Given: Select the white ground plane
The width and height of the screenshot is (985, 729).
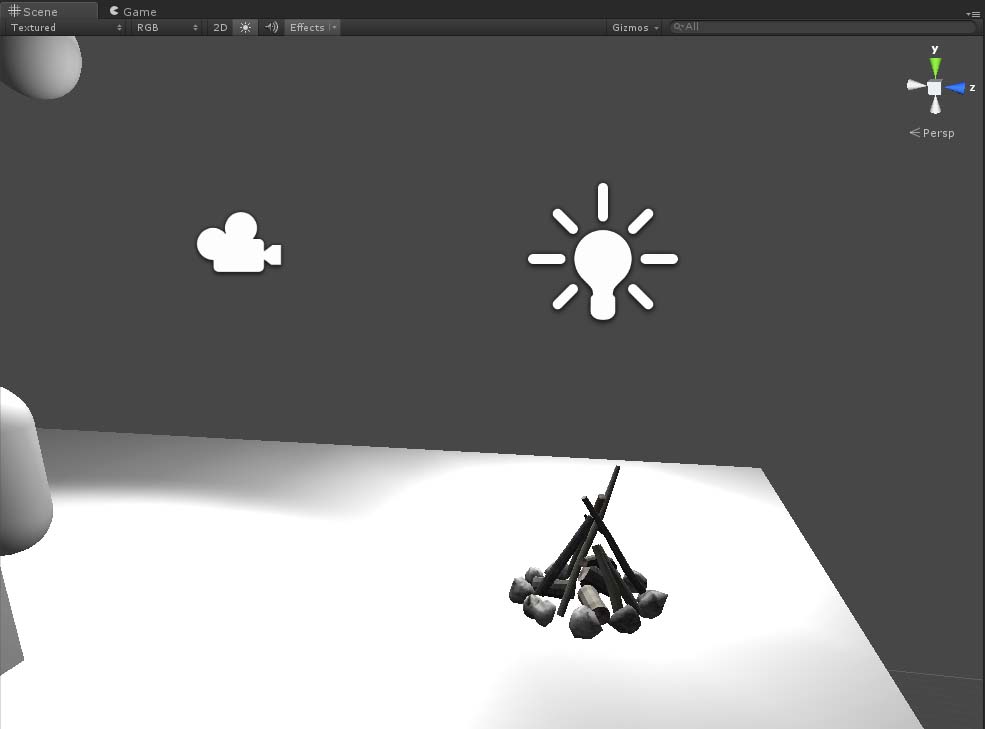Looking at the screenshot, I should [x=377, y=597].
